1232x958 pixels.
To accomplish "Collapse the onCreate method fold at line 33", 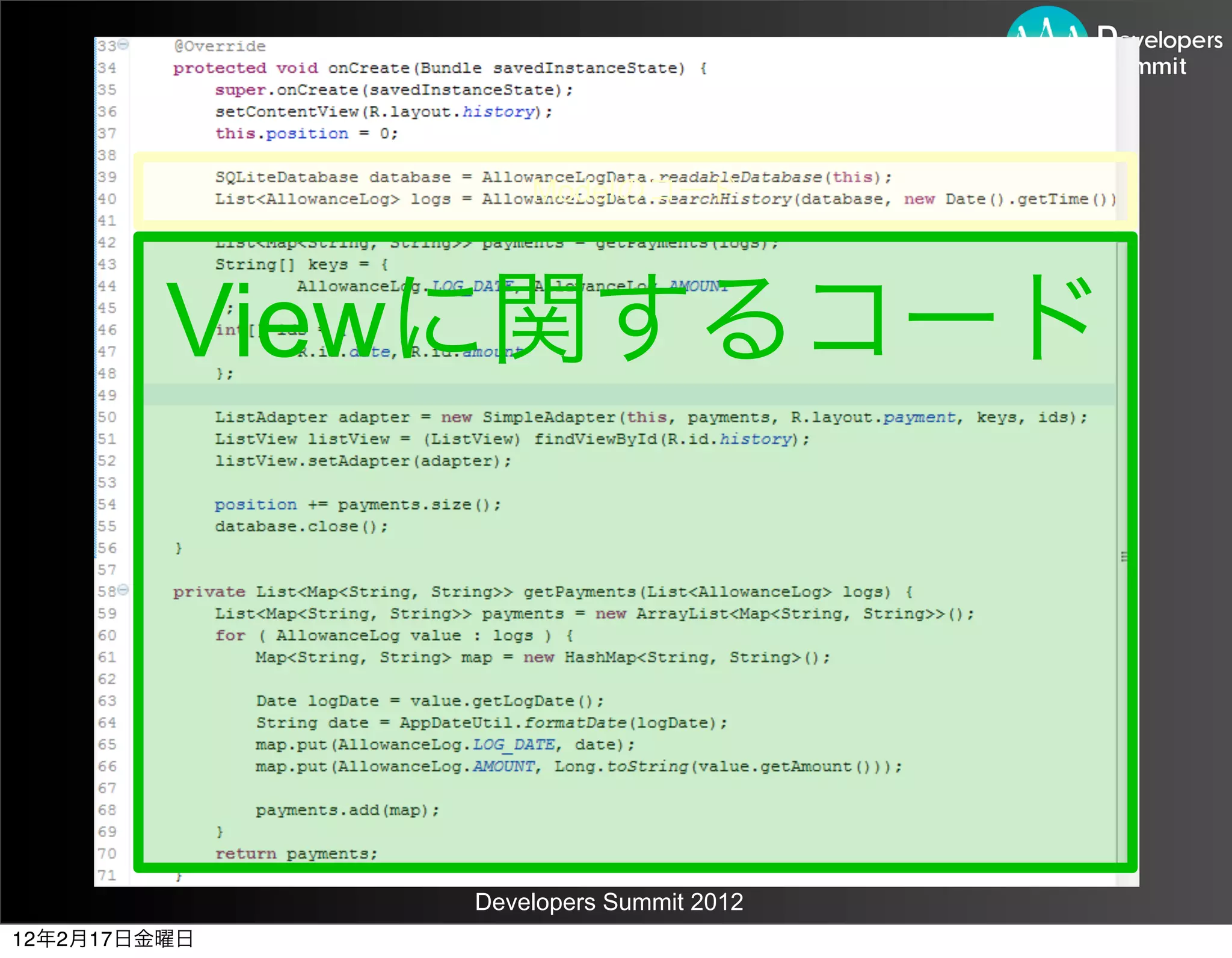I will point(123,45).
